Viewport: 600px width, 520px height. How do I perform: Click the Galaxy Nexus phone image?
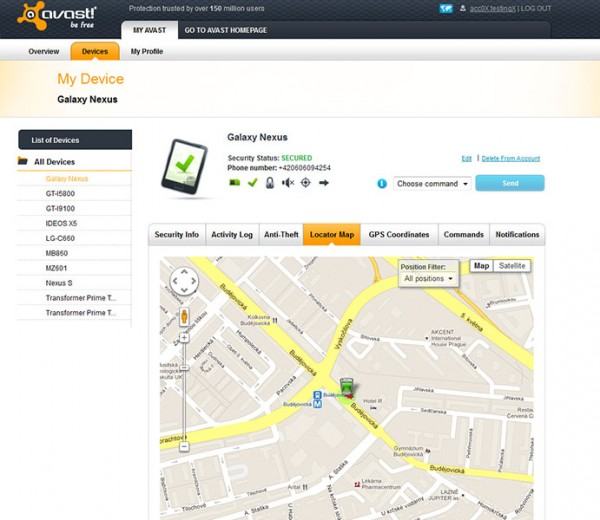[x=185, y=166]
